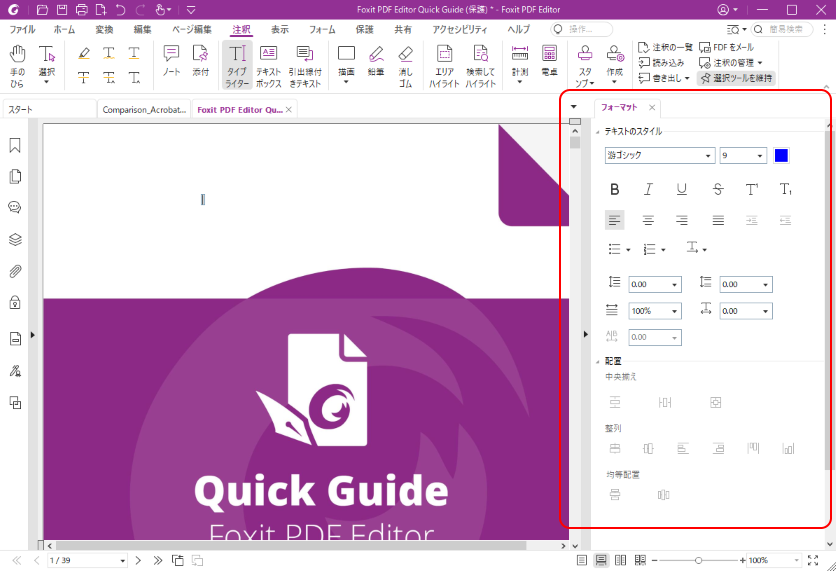Toggle Strikethrough text formatting
This screenshot has height=571, width=836.
point(718,189)
